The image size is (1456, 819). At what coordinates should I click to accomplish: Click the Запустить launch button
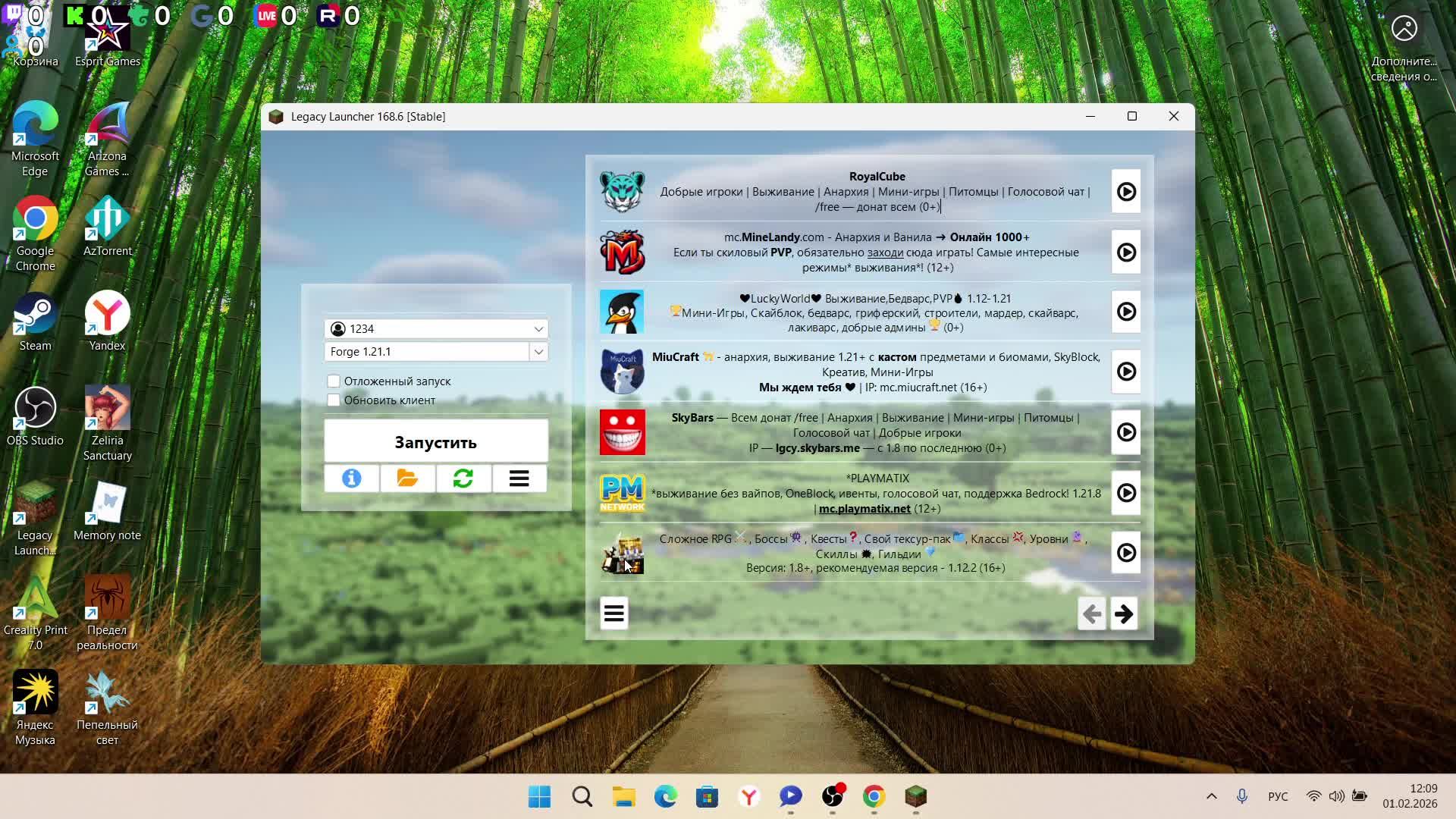pyautogui.click(x=436, y=442)
